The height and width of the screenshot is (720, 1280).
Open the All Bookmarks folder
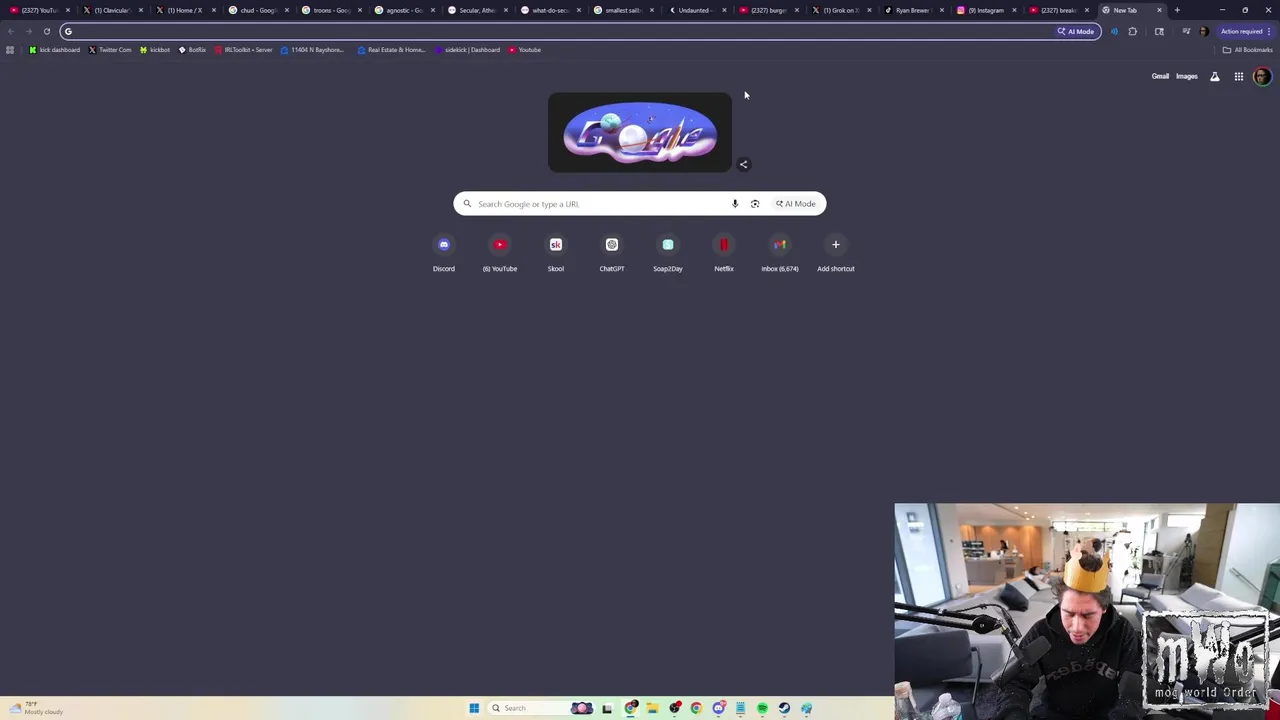click(x=1247, y=50)
